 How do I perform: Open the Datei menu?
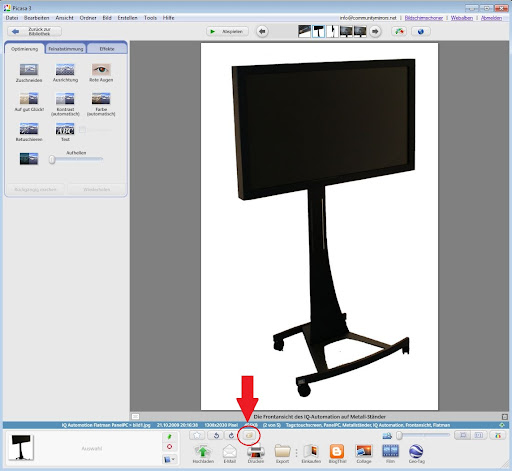pyautogui.click(x=12, y=18)
